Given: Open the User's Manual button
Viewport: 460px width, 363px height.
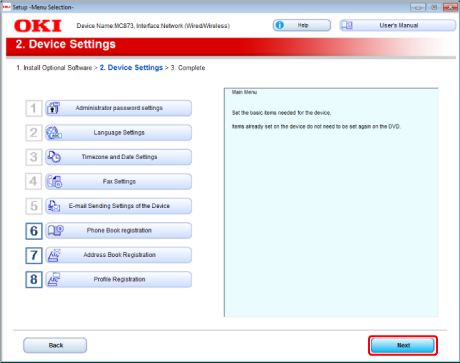Looking at the screenshot, I should click(398, 25).
